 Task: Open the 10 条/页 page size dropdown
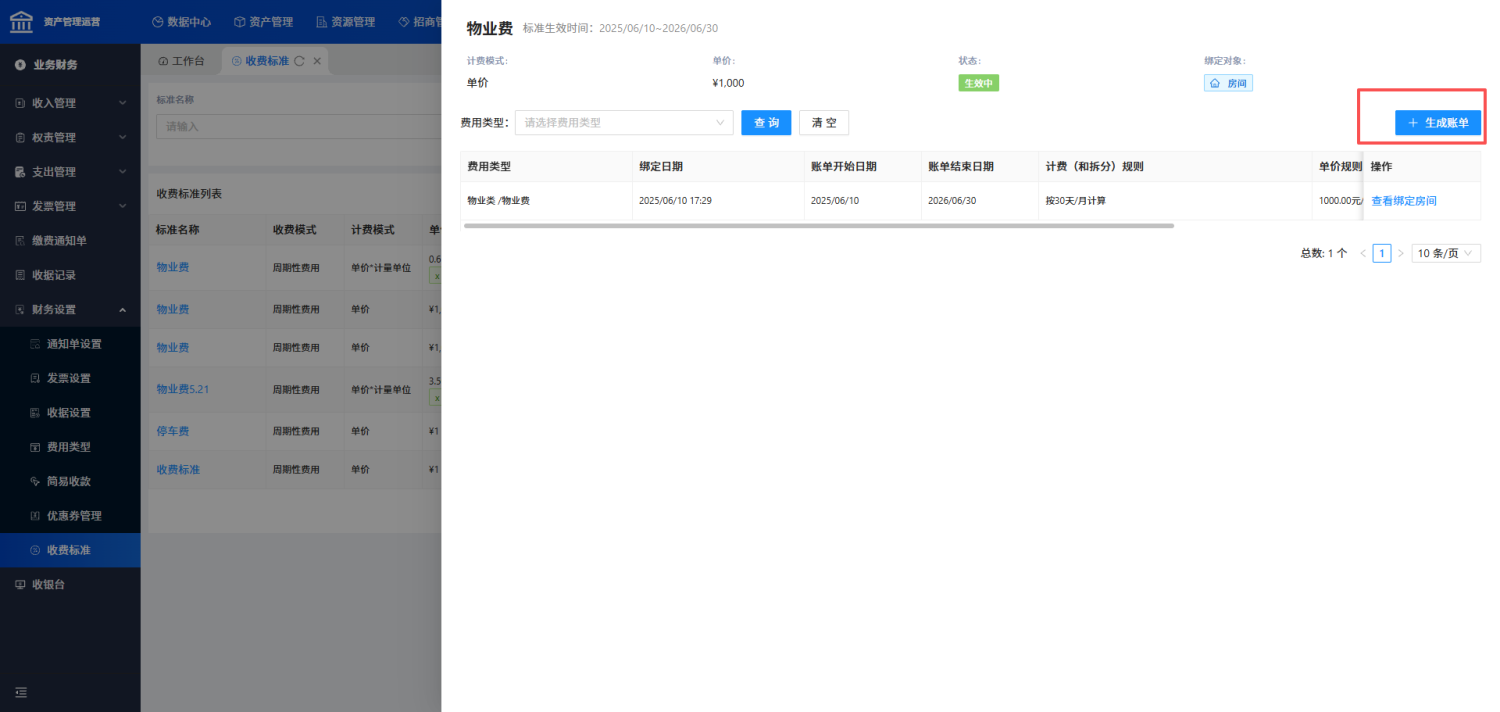pyautogui.click(x=1446, y=253)
